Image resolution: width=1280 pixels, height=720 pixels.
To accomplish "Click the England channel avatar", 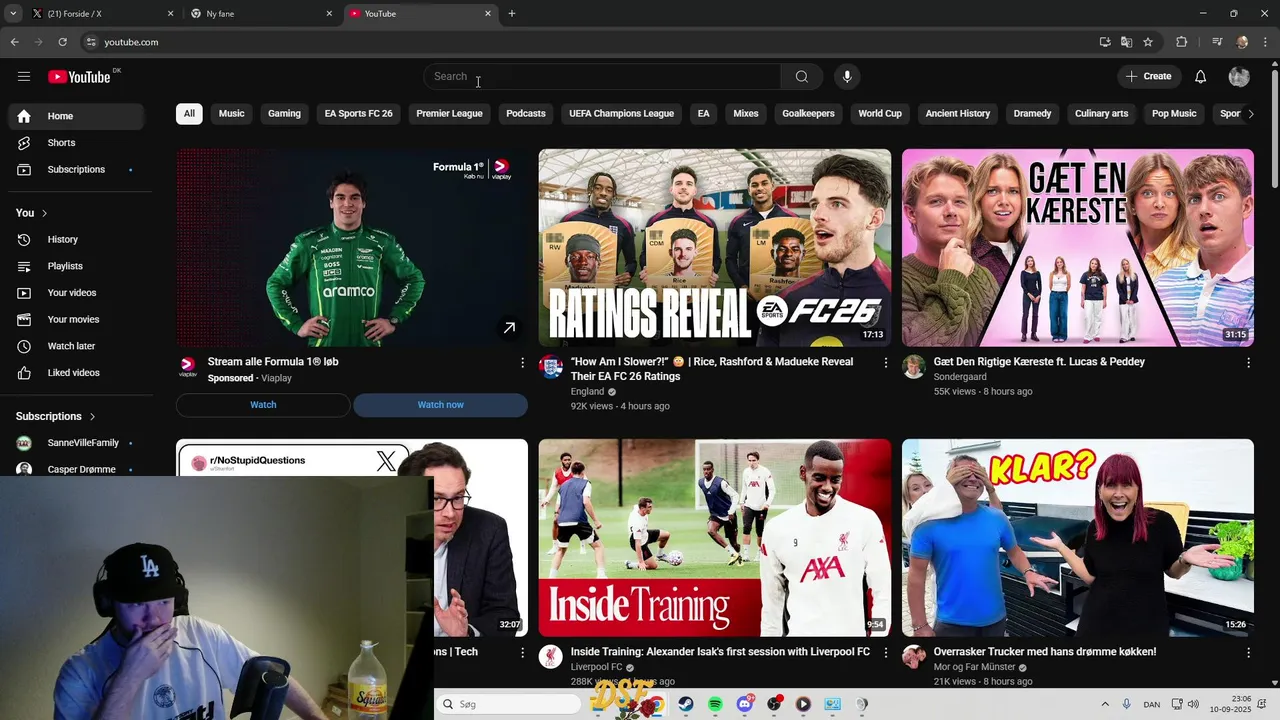I will tap(551, 367).
